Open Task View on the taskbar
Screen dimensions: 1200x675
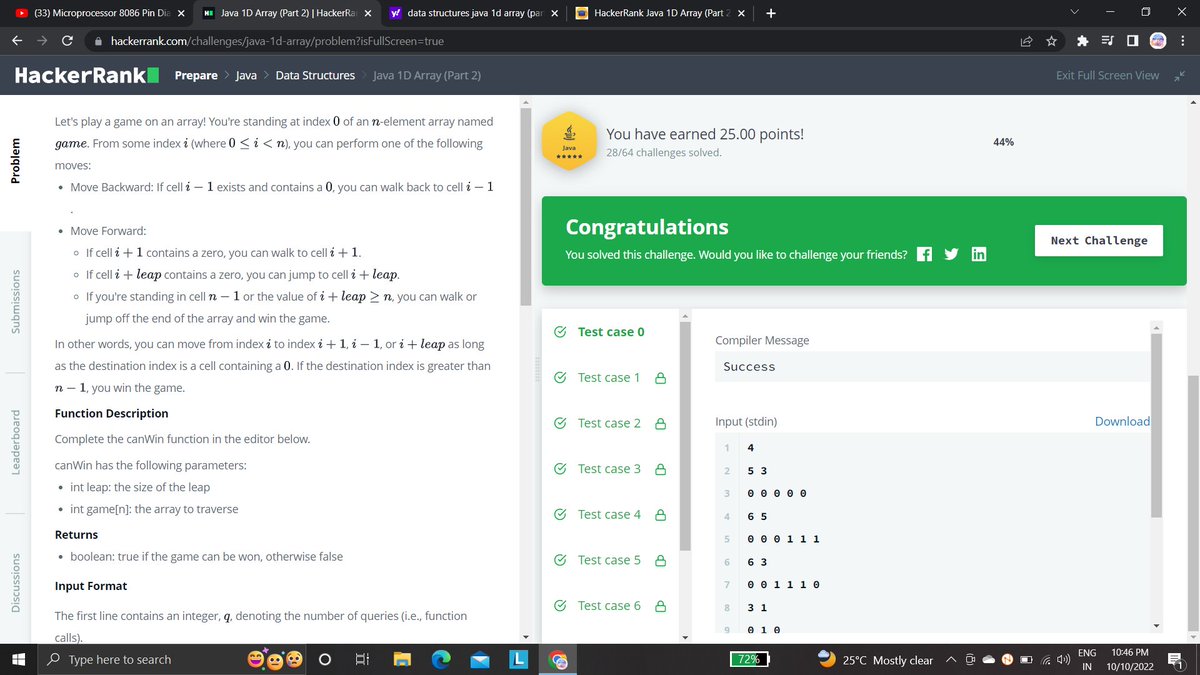coord(362,660)
